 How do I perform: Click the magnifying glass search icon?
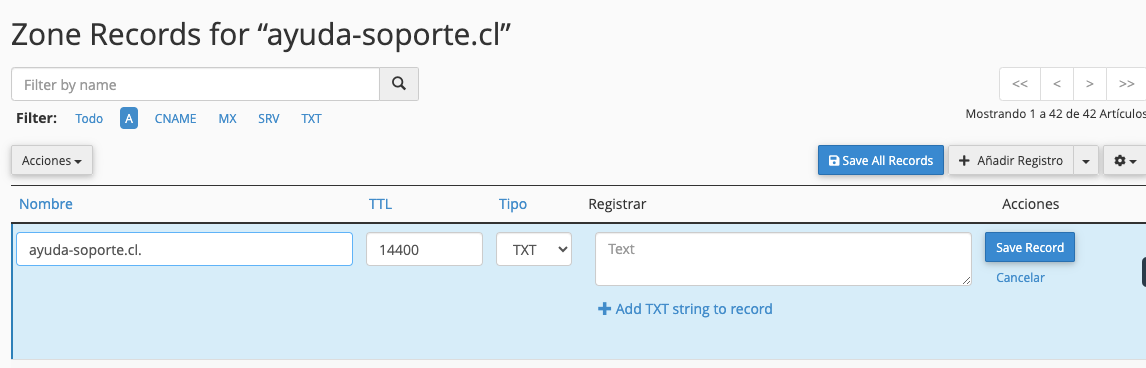click(399, 84)
